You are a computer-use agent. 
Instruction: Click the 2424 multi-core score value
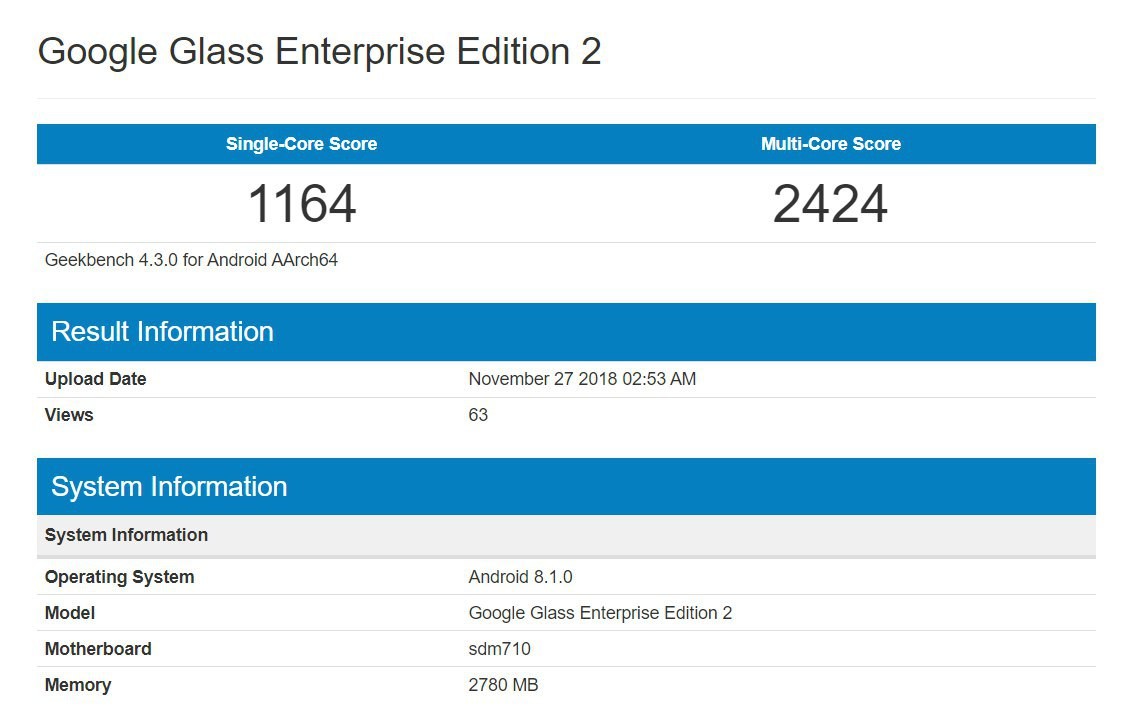830,204
